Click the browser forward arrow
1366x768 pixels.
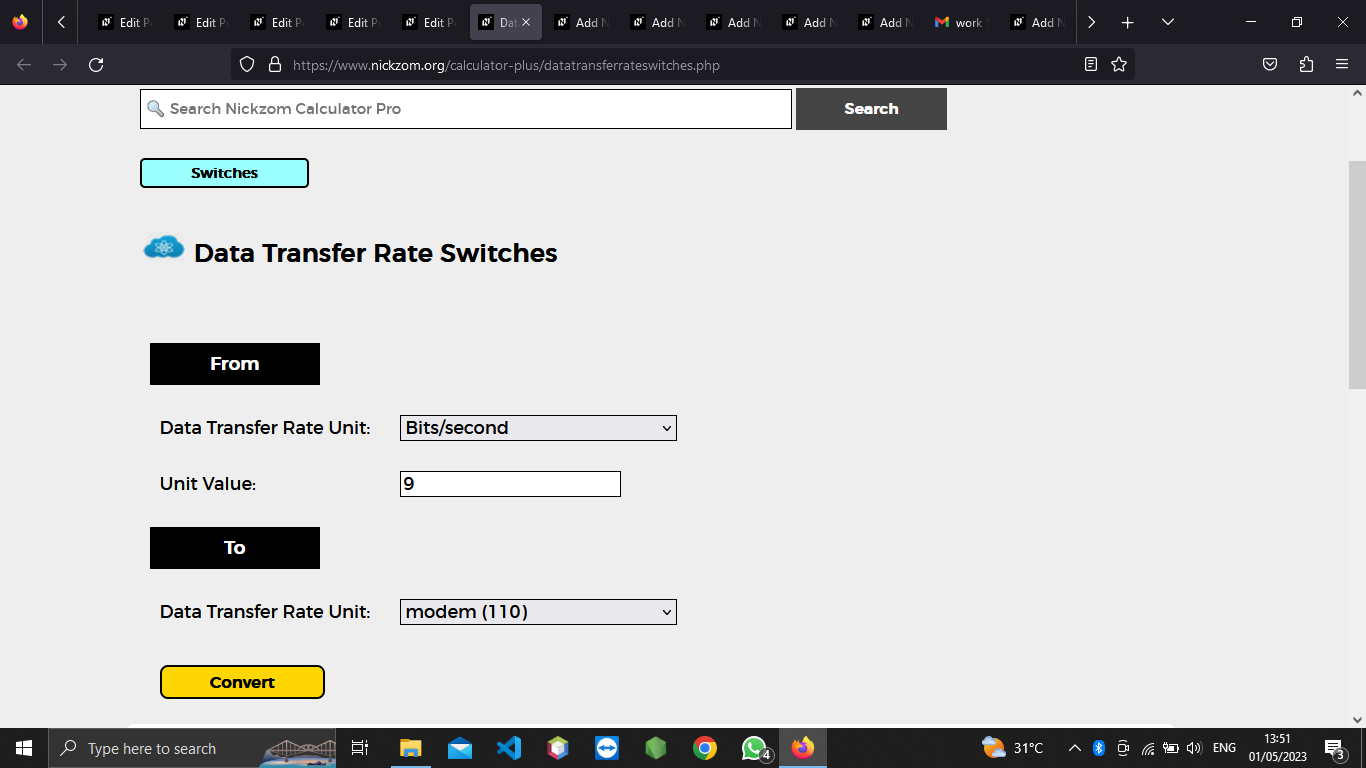tap(60, 65)
